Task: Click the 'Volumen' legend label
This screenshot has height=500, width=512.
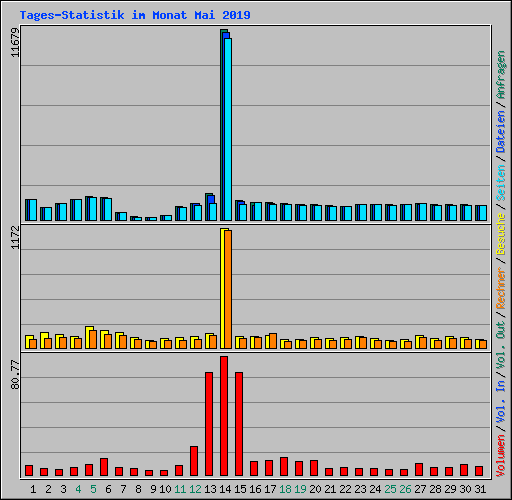Action: tap(501, 455)
